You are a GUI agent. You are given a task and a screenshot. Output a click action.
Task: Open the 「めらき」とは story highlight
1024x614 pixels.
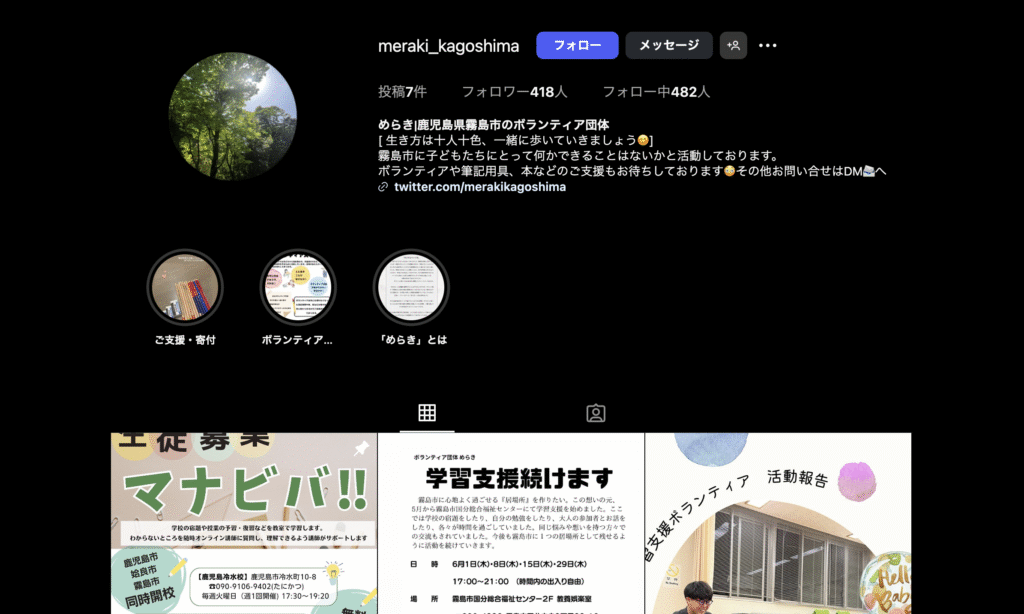click(x=411, y=287)
